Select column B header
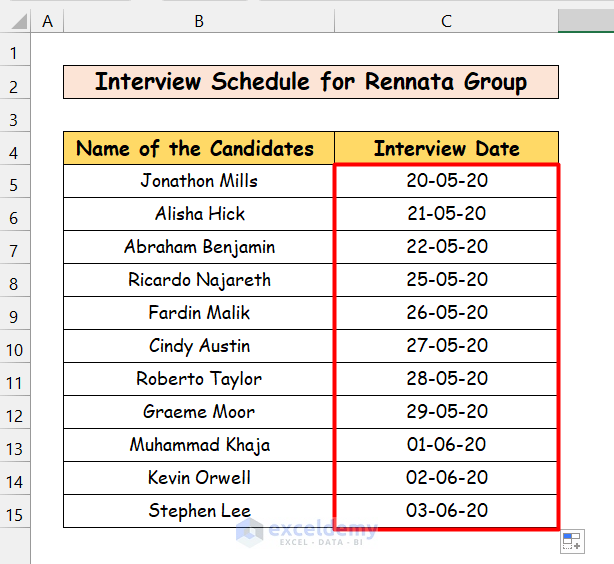 pos(199,21)
